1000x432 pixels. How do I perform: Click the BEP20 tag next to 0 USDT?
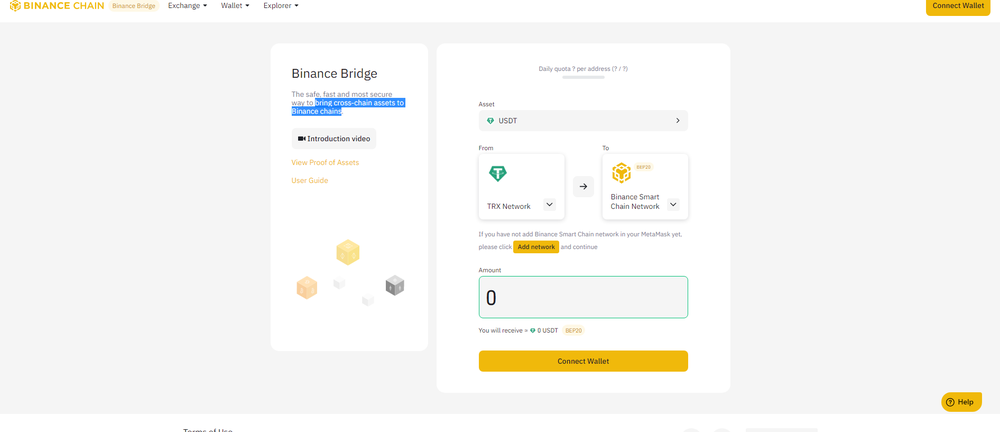[x=574, y=331]
